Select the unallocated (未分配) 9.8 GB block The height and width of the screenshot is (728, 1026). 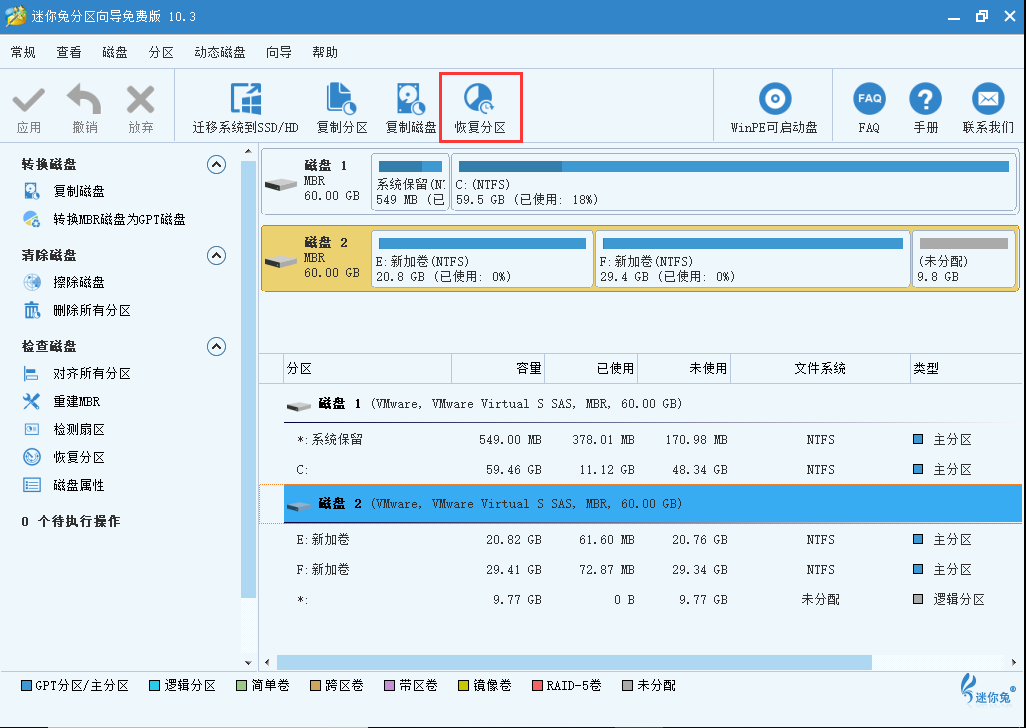coord(964,259)
